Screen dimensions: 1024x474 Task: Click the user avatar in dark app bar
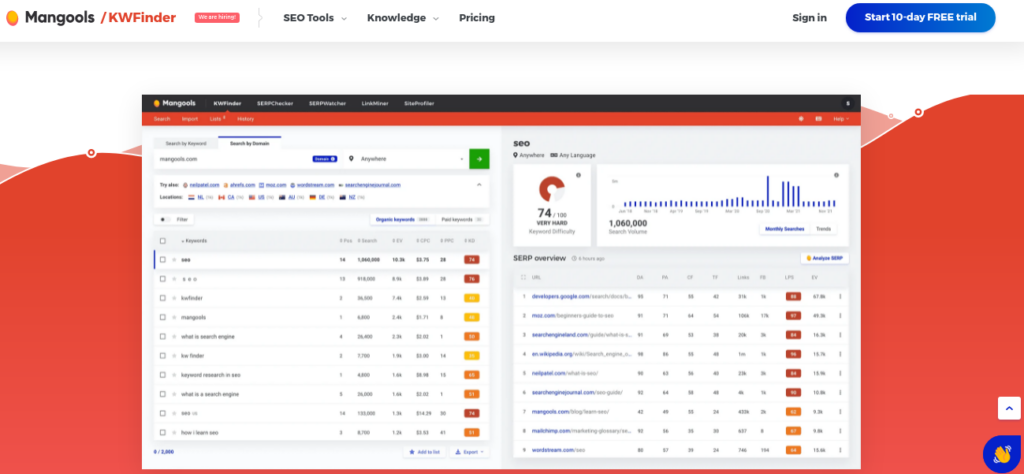coord(848,103)
